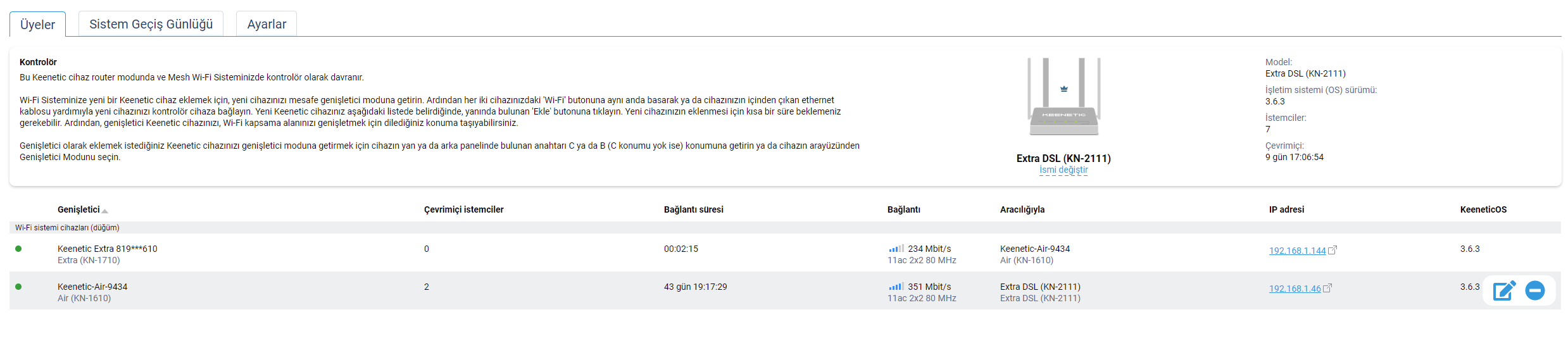1568x355 pixels.
Task: Click the IP adresi column header
Action: click(1286, 209)
